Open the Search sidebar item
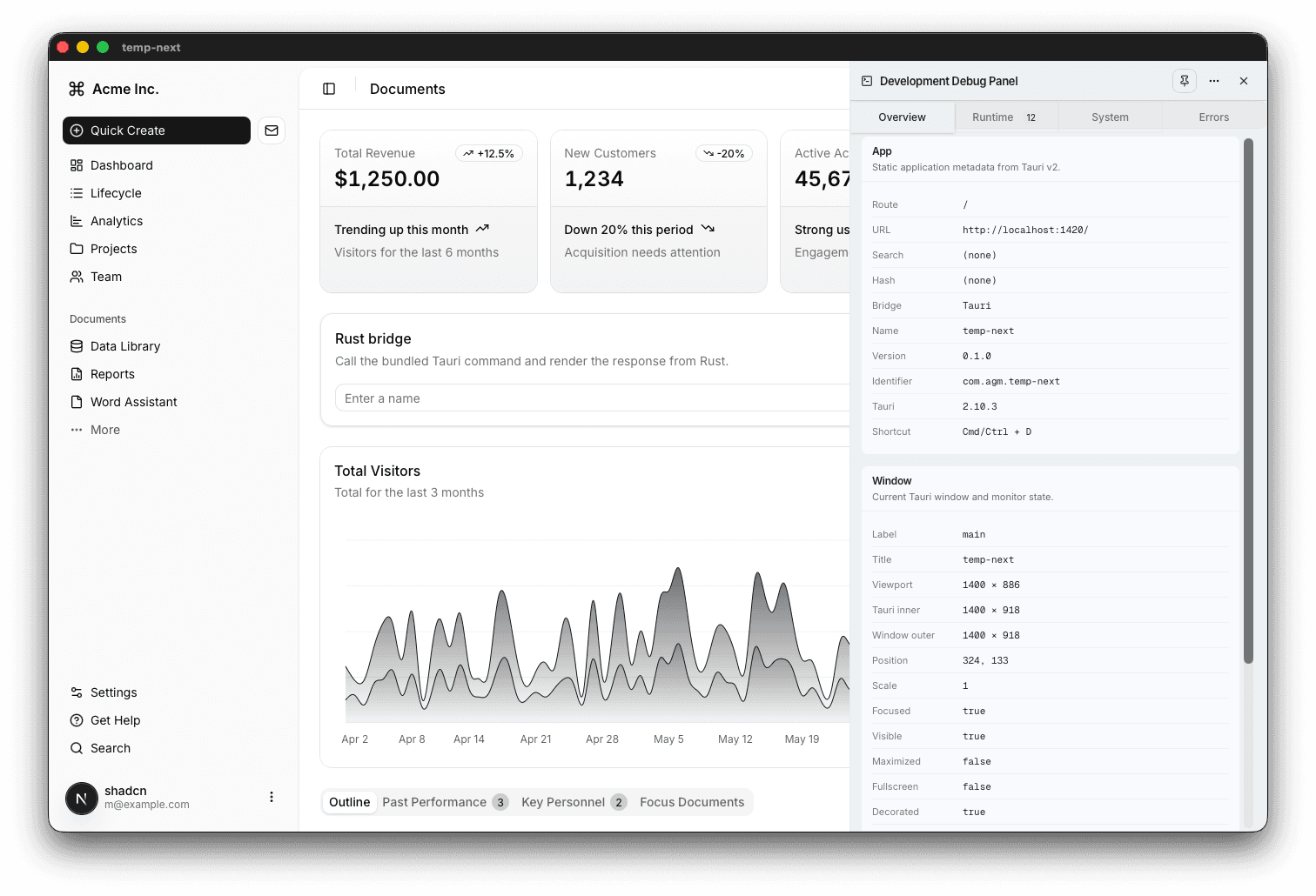This screenshot has width=1316, height=896. click(x=110, y=748)
